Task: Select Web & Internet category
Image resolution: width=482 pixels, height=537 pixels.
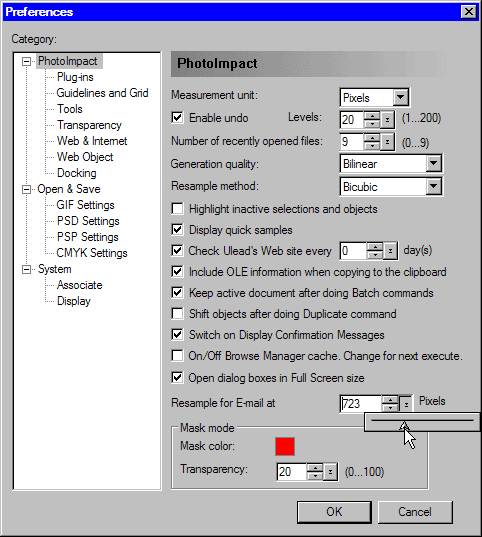Action: coord(92,141)
